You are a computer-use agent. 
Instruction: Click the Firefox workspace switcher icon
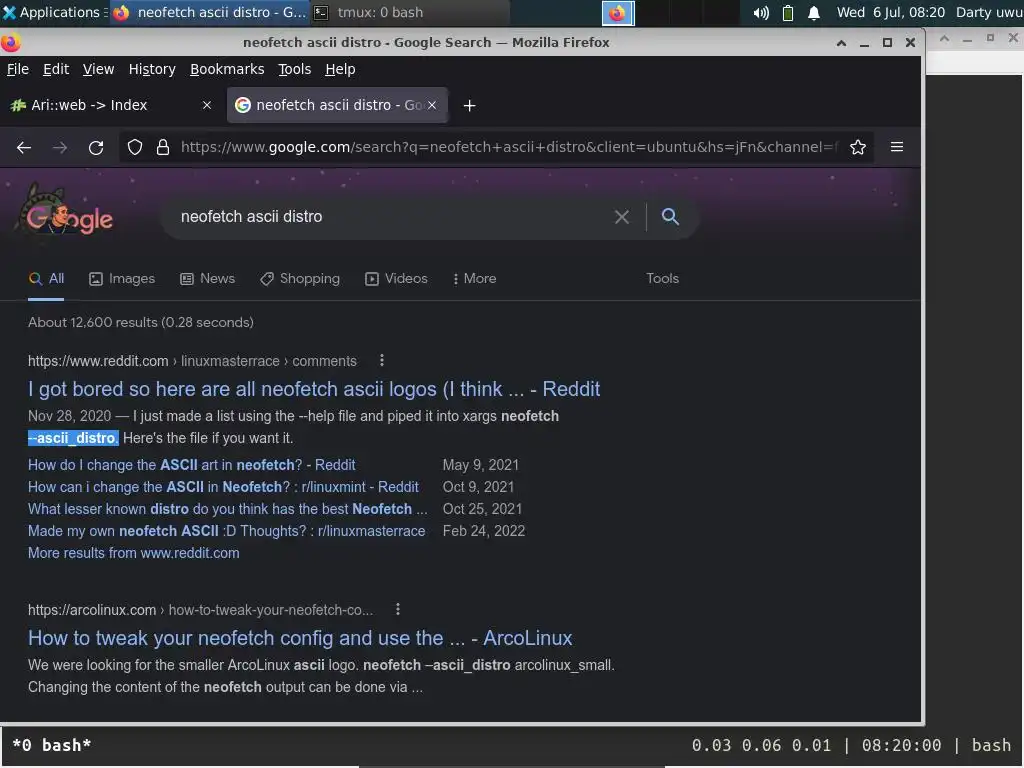coord(617,13)
